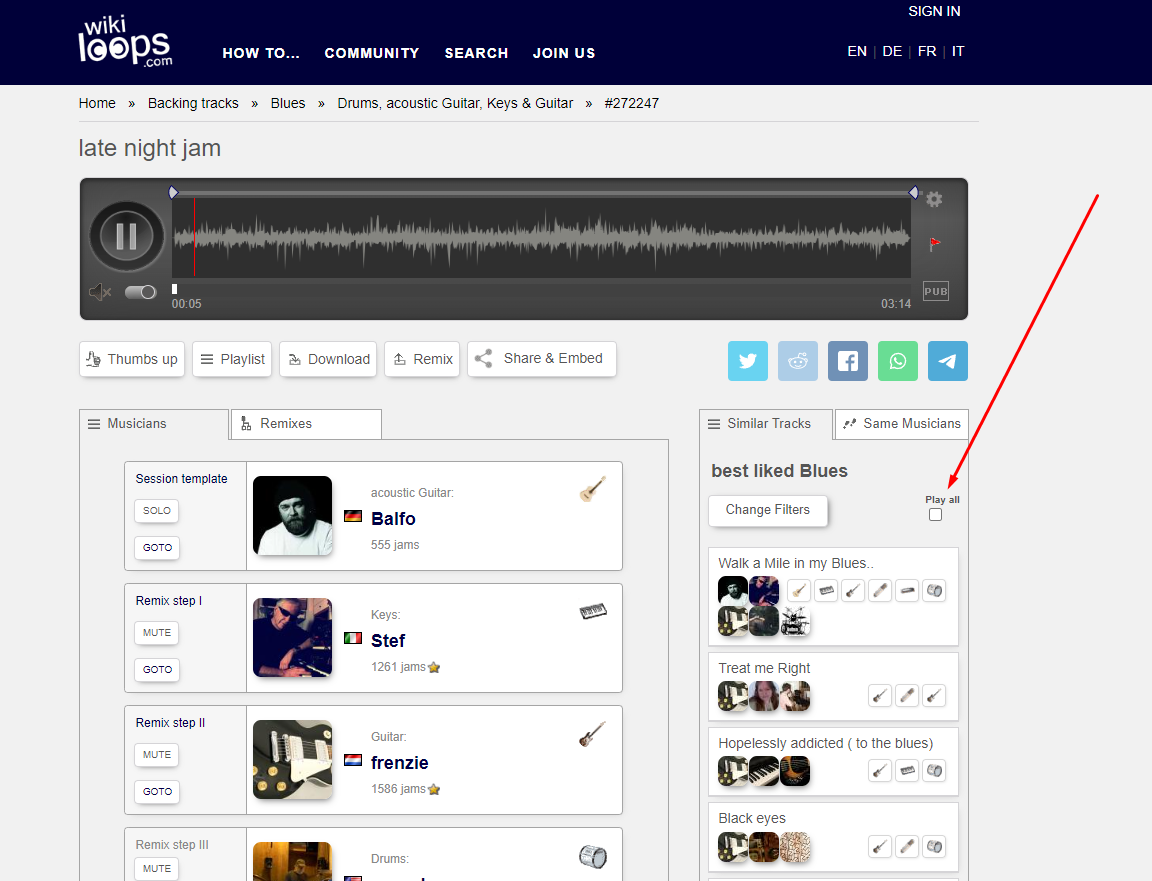Click the keyboard icon beside Stef
The image size is (1152, 881).
(x=593, y=611)
